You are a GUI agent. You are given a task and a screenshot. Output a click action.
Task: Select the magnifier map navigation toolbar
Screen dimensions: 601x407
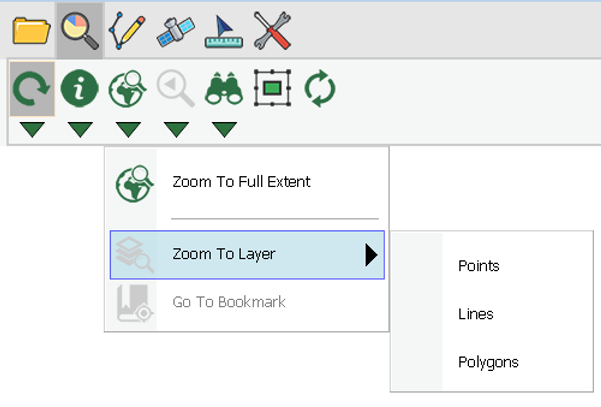(80, 31)
